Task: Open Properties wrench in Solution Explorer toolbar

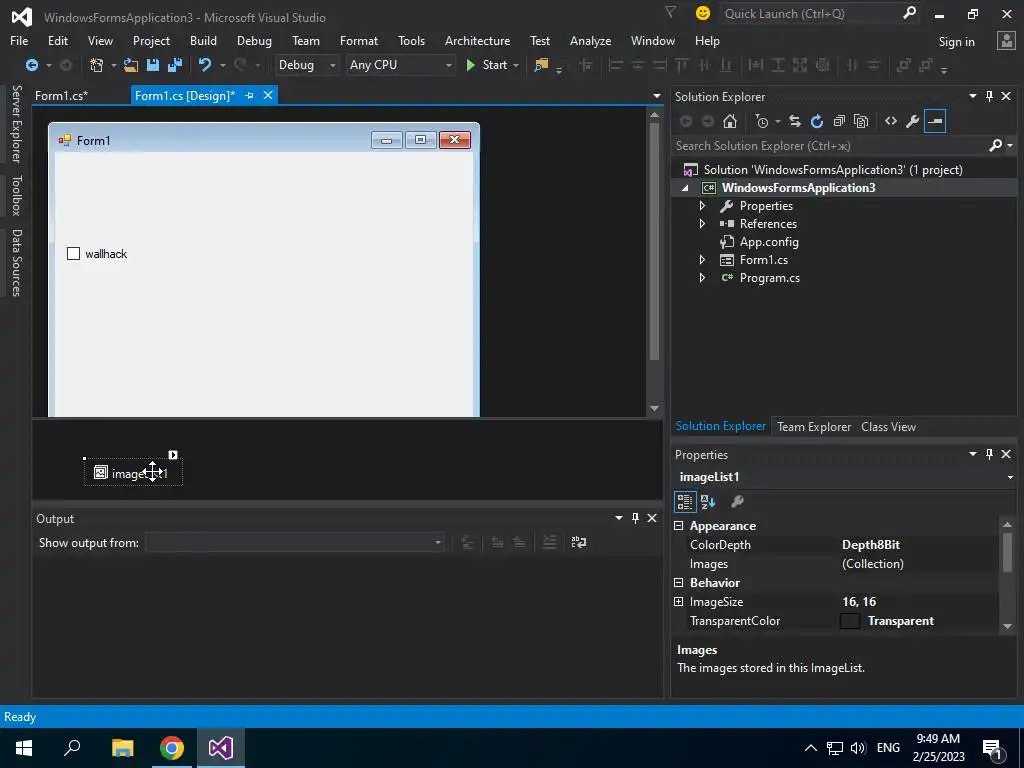Action: click(x=912, y=121)
